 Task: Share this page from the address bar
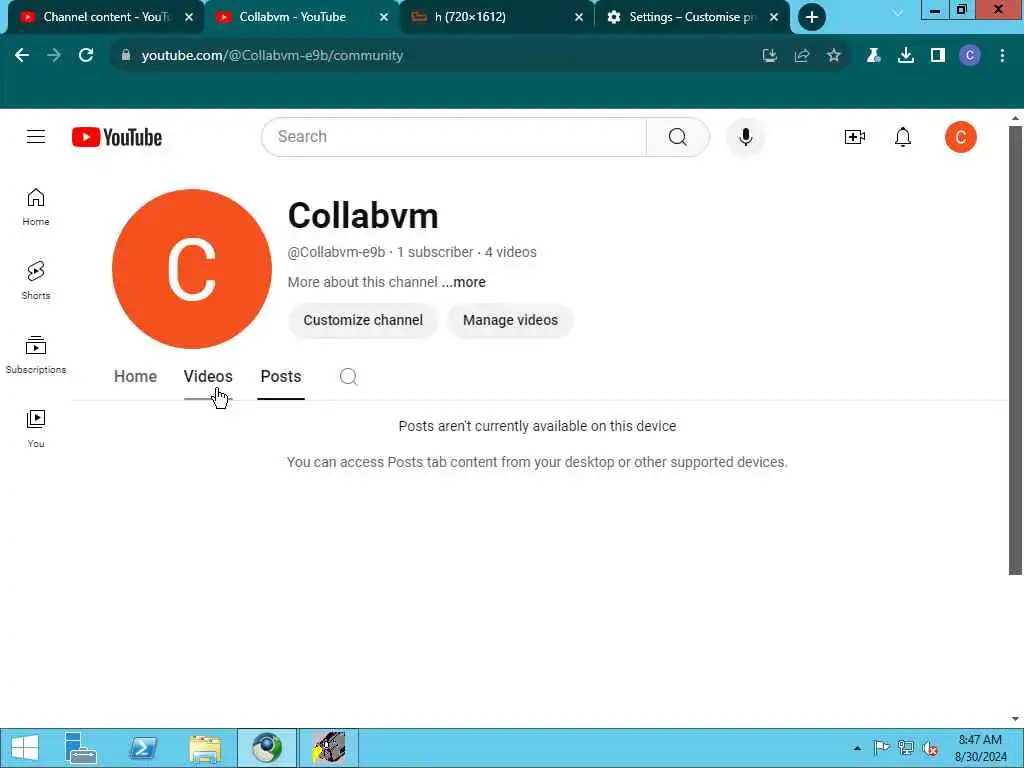[802, 56]
